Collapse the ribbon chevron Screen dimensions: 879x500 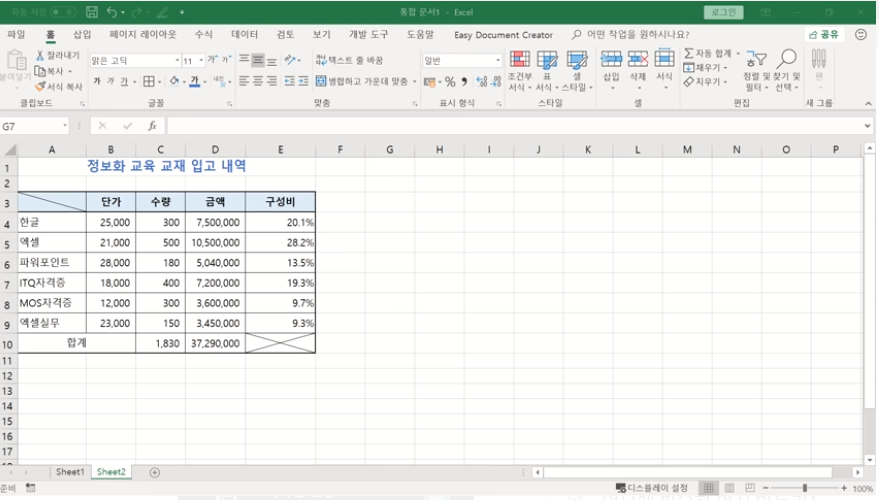click(868, 104)
